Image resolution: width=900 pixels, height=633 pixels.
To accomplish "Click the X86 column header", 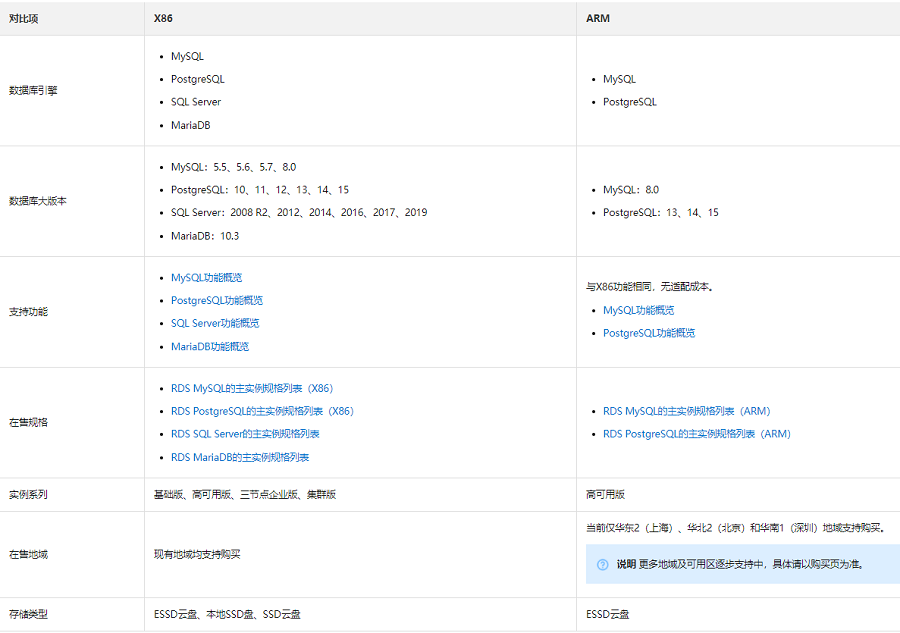I will (163, 18).
